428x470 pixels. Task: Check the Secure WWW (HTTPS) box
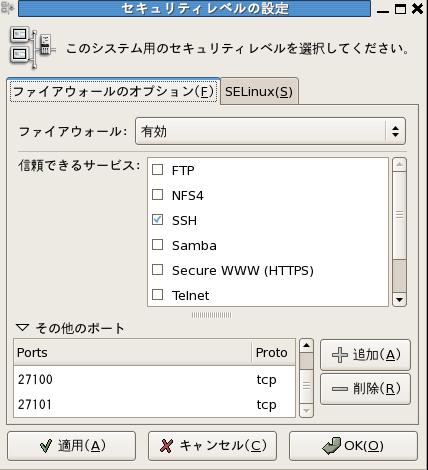point(157,270)
